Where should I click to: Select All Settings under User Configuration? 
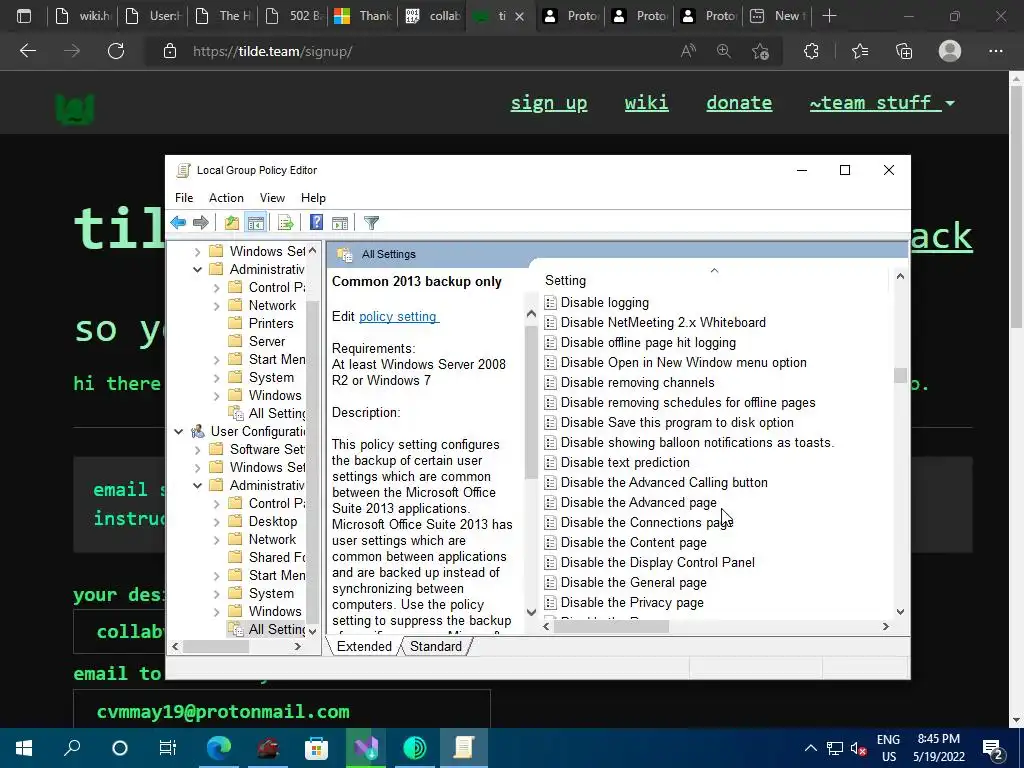click(277, 630)
